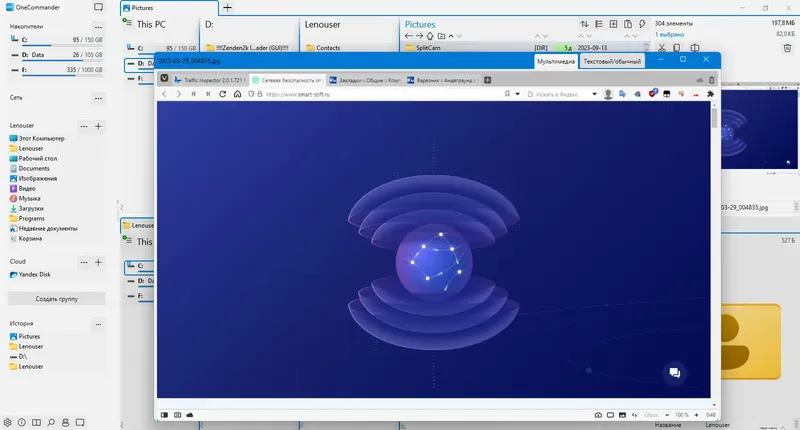This screenshot has width=800, height=430.
Task: Switch to the Мультимедиа preview tab
Action: coord(556,61)
